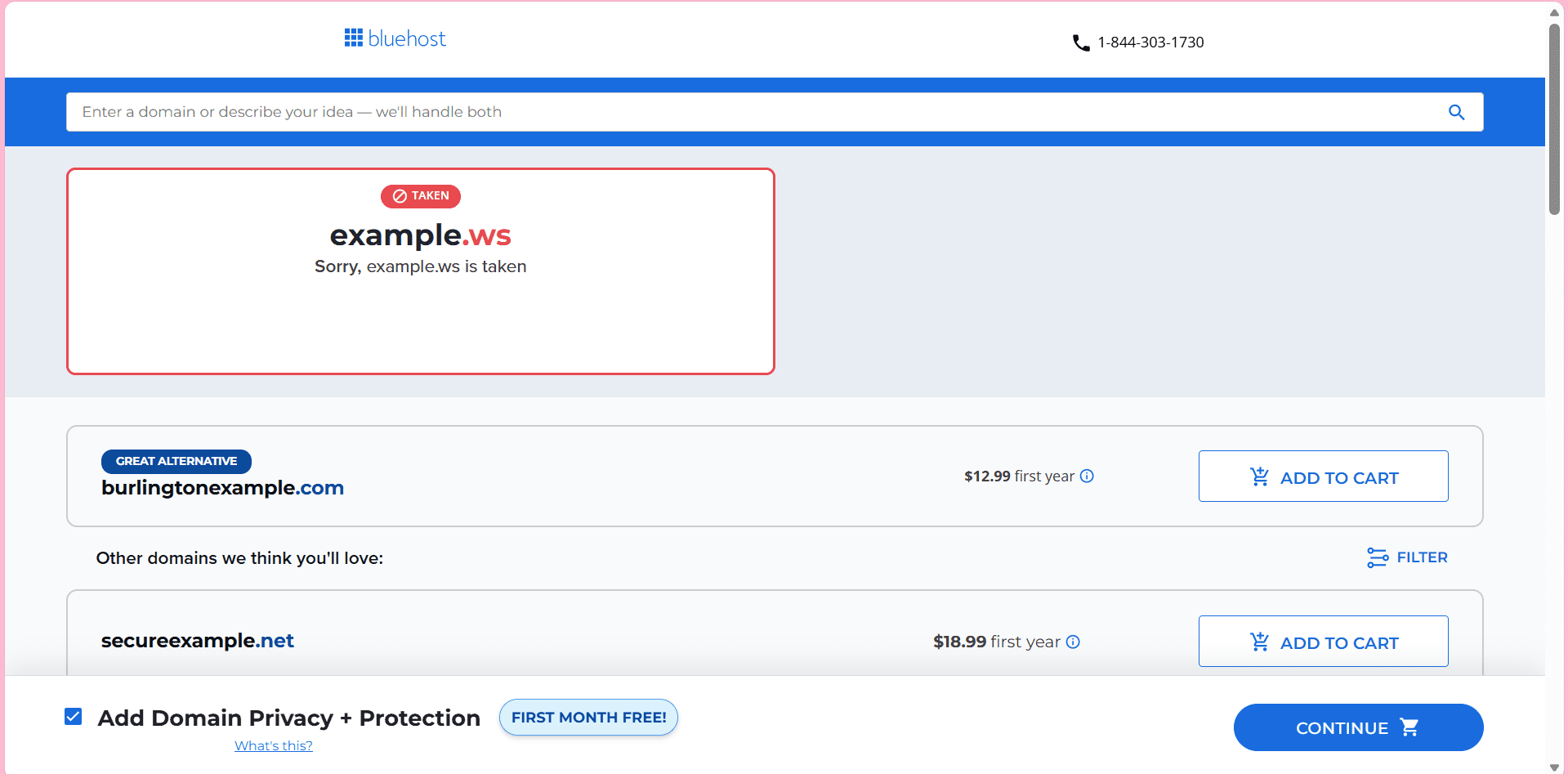Open the "What's this?" link

pos(274,745)
